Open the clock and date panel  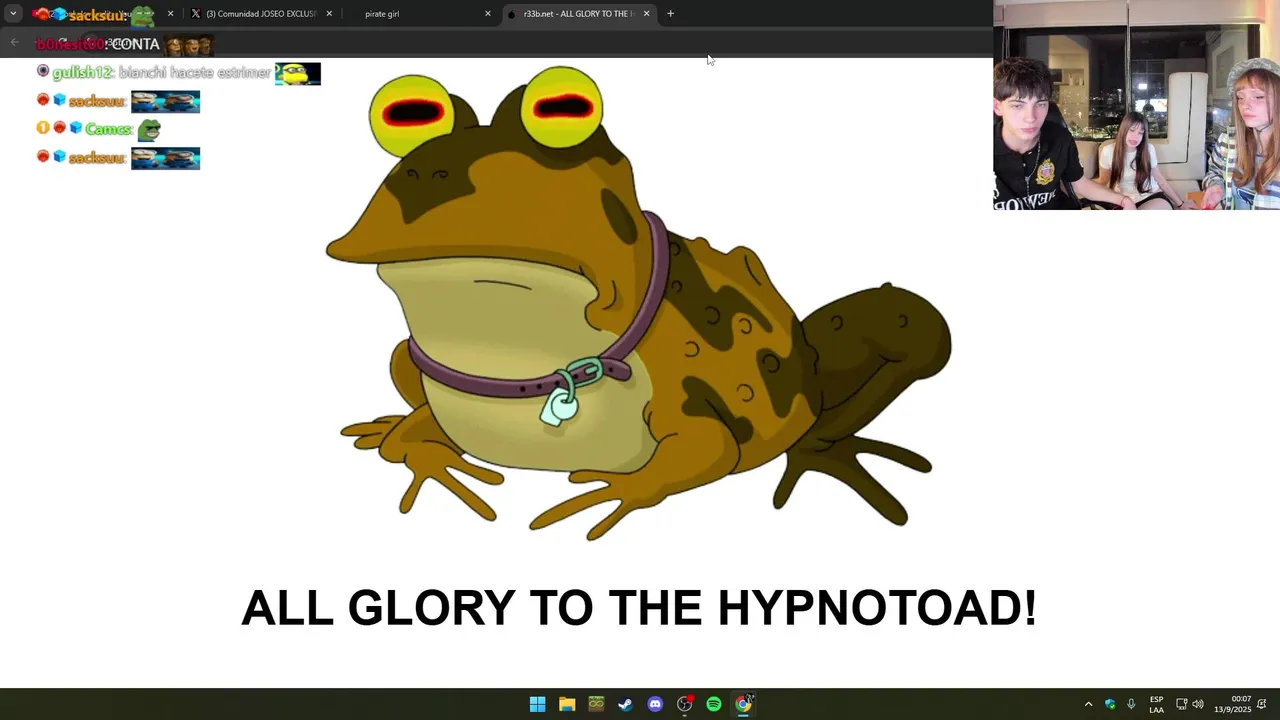click(x=1233, y=704)
